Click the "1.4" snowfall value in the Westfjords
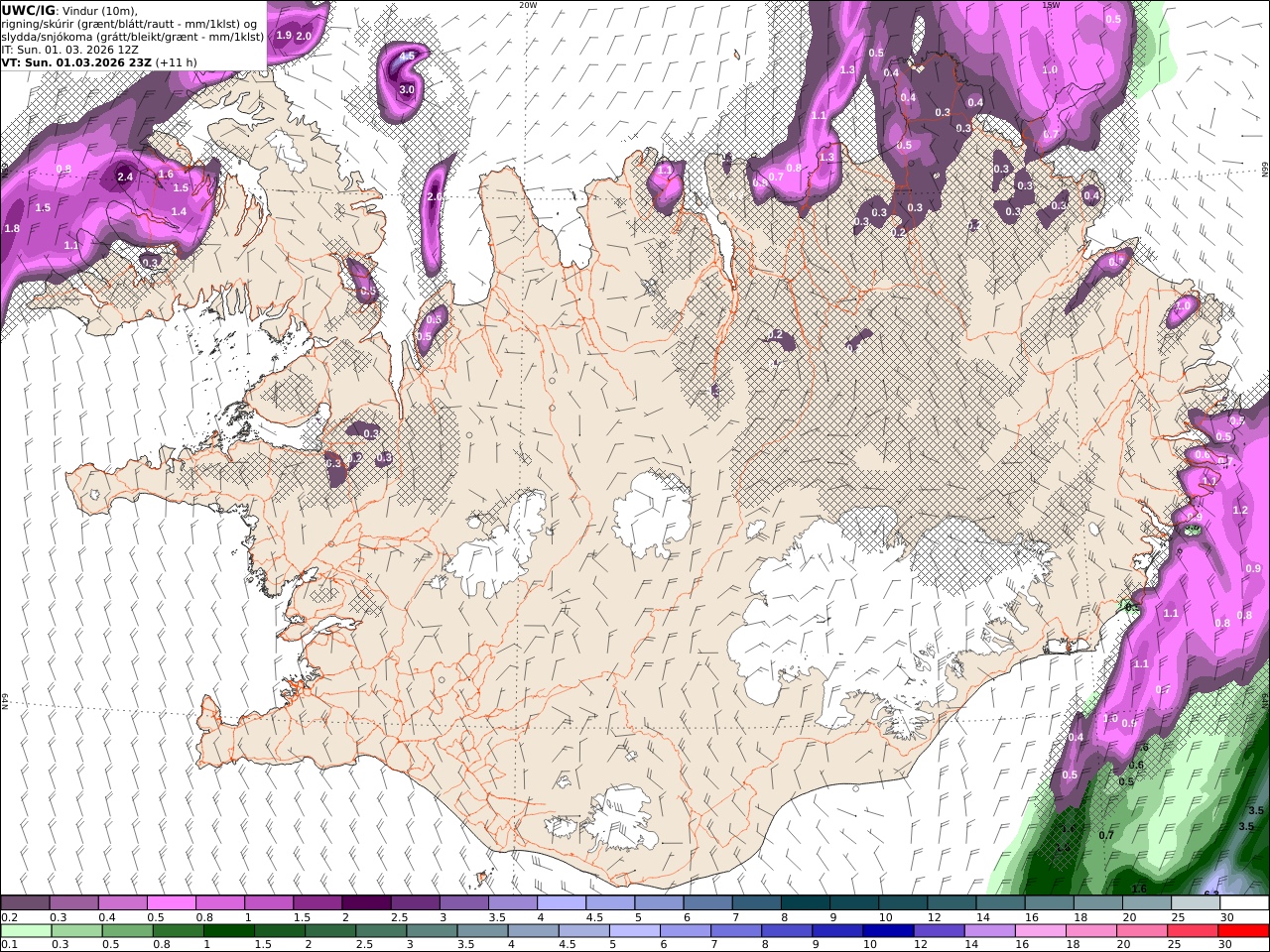The image size is (1270, 952). (179, 211)
